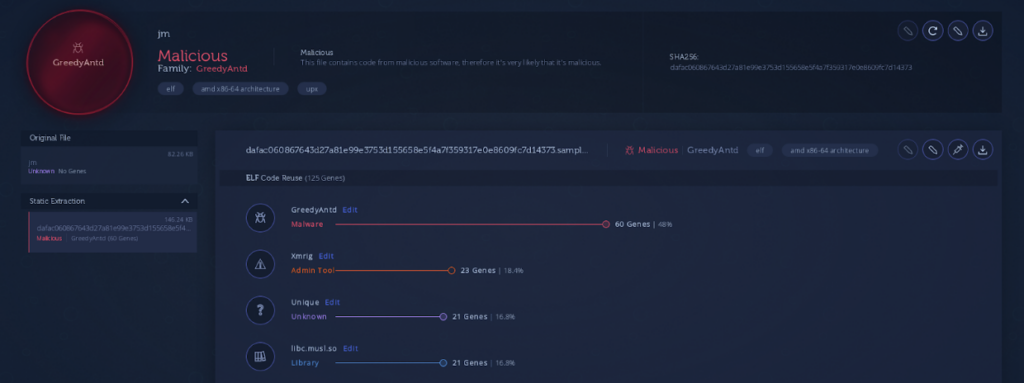Click Edit next to libc.musl.so

(351, 348)
